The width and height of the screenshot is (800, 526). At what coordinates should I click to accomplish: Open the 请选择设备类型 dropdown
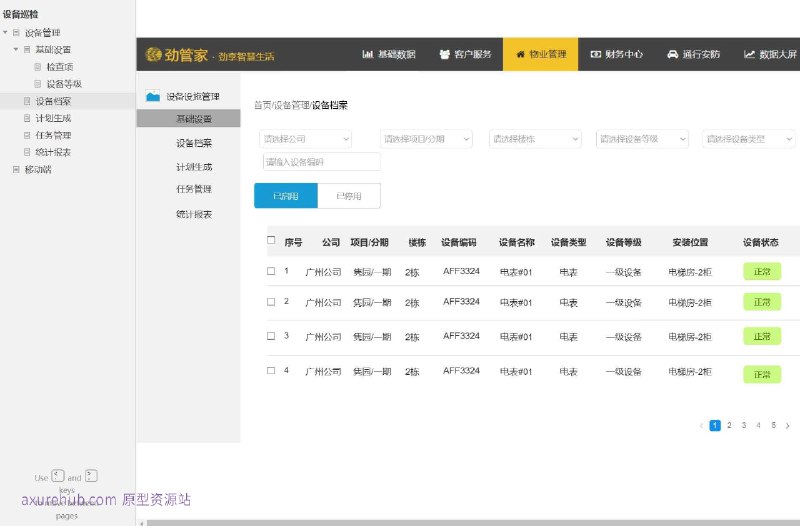pos(749,139)
